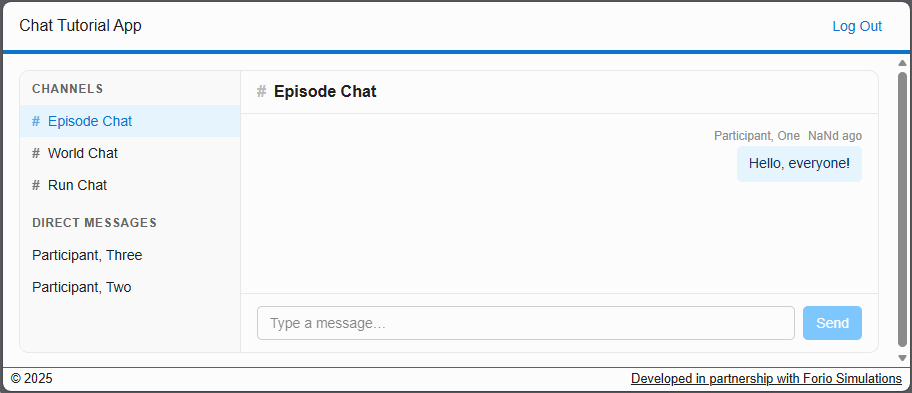Open the Run Chat channel

[x=130, y=185]
